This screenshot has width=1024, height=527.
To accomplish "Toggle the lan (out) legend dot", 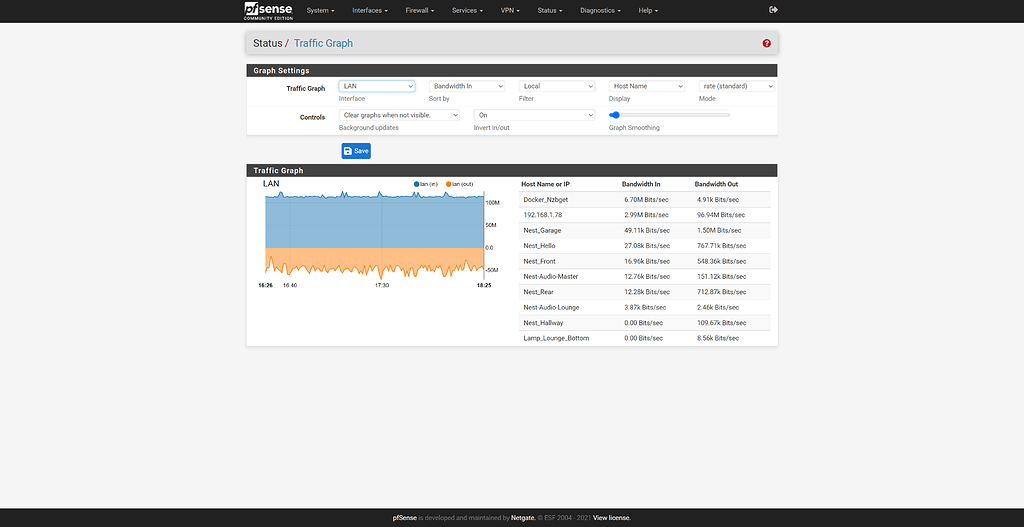I will click(449, 184).
